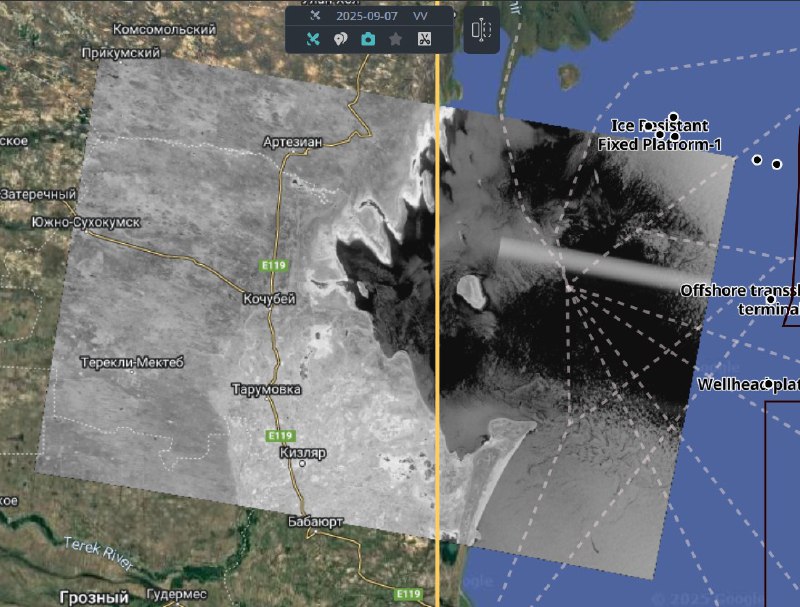Toggle the split-view compare button
Screen dimensions: 800x607
(x=481, y=31)
